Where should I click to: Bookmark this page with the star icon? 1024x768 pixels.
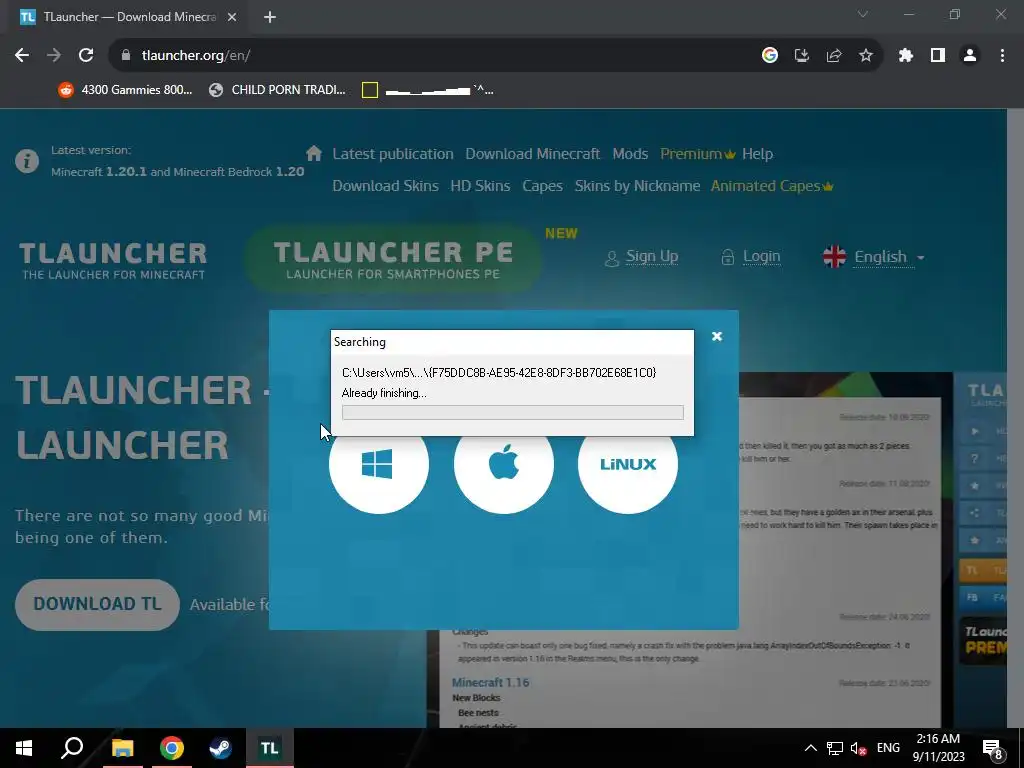tap(865, 56)
